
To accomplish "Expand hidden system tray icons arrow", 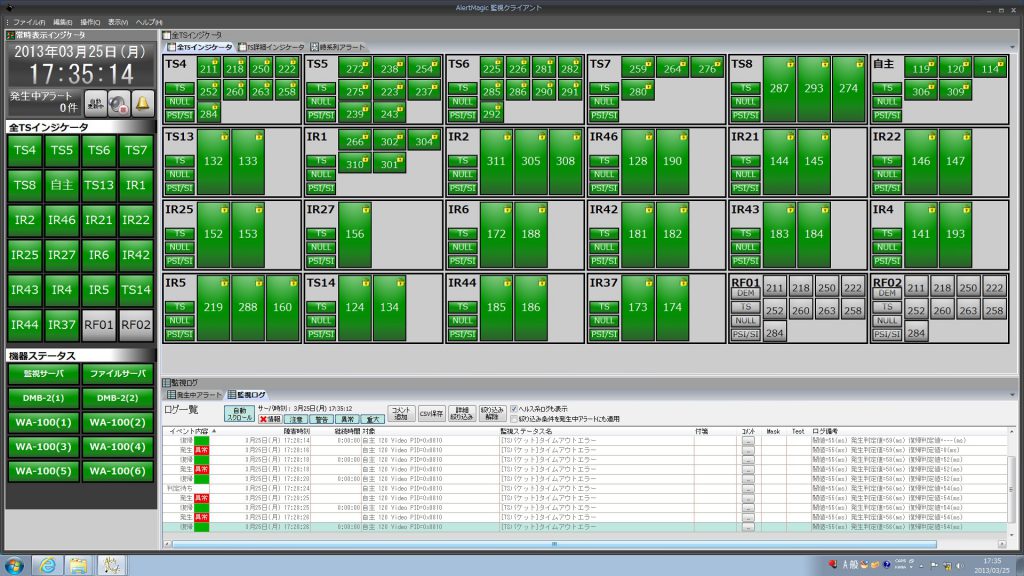I will click(x=921, y=566).
